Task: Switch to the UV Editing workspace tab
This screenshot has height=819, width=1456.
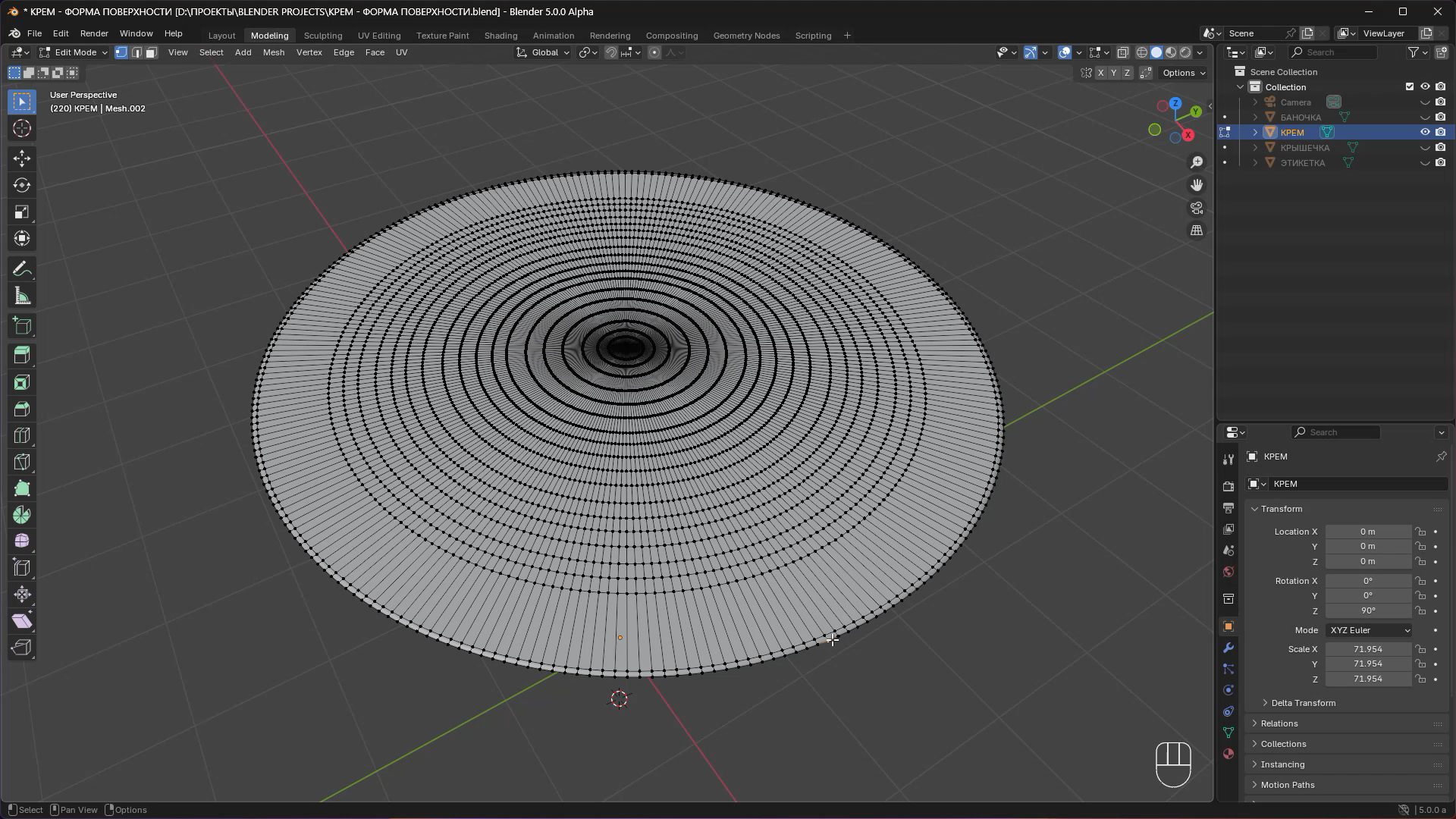Action: point(379,36)
